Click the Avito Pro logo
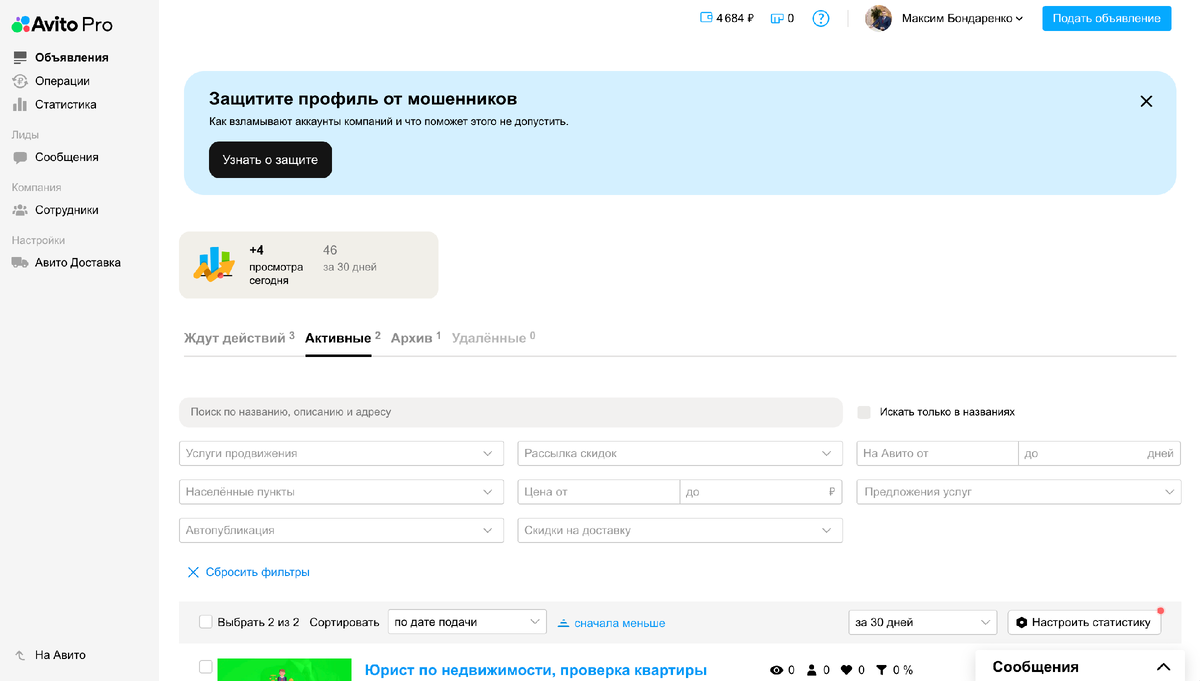 point(62,24)
